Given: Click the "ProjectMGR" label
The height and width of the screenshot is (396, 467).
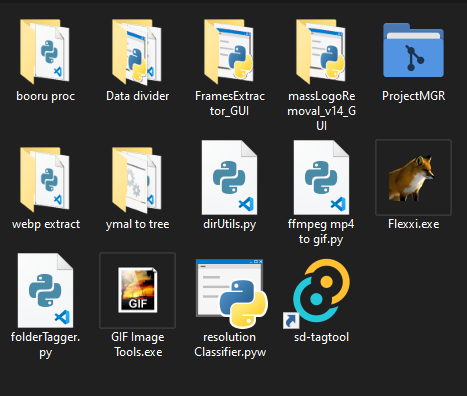Looking at the screenshot, I should 413,96.
